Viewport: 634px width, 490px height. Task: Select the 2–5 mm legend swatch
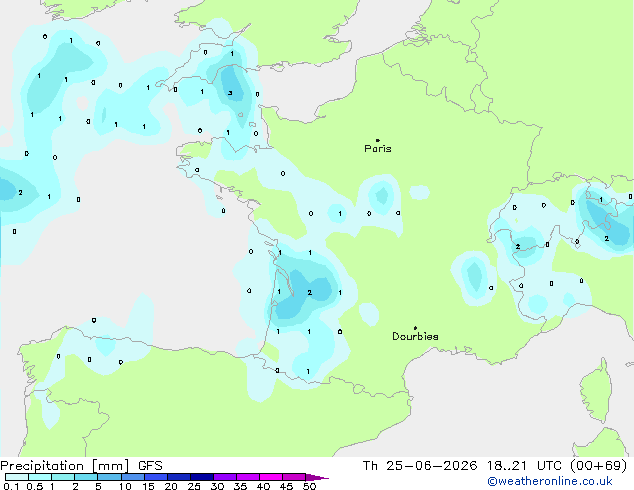86,477
